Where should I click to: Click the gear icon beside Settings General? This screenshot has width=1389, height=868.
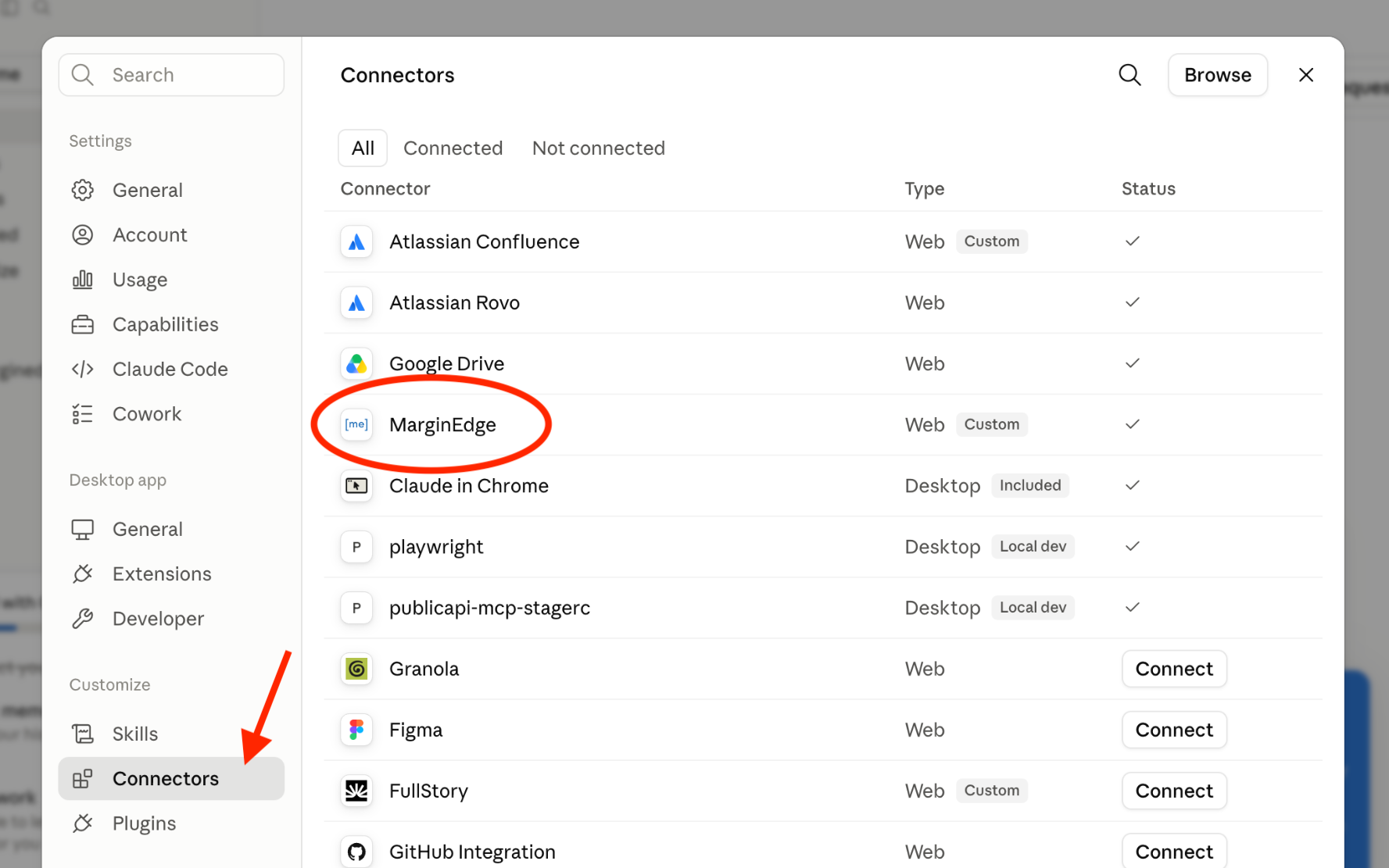click(x=82, y=191)
